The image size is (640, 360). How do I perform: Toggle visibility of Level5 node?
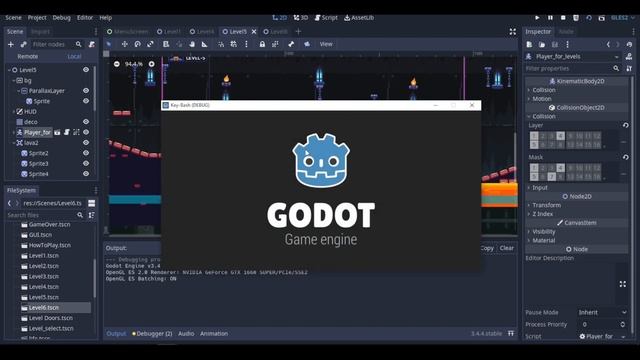[x=86, y=70]
